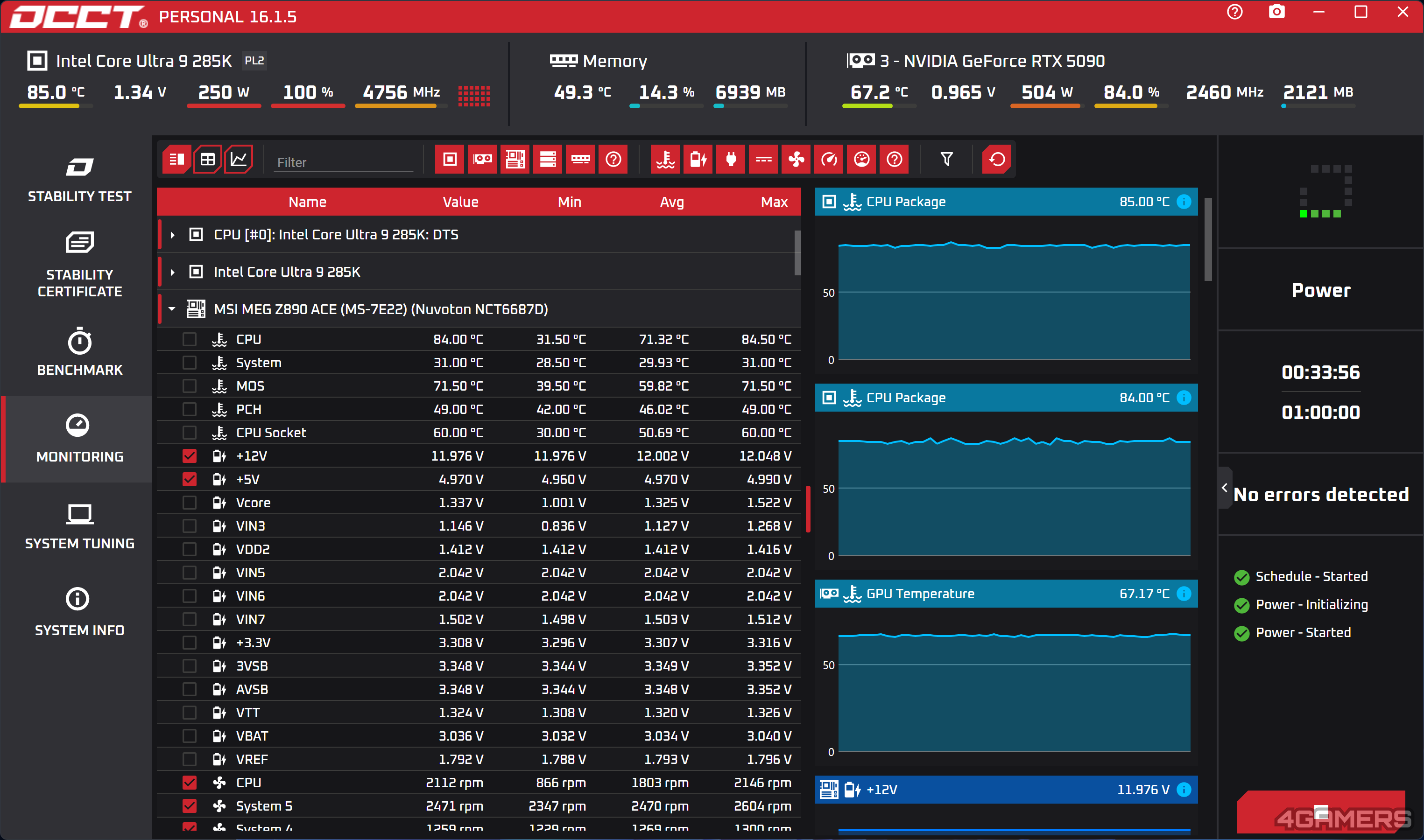Expand the Intel Core Ultra 9 285K section
The image size is (1424, 840).
(173, 272)
